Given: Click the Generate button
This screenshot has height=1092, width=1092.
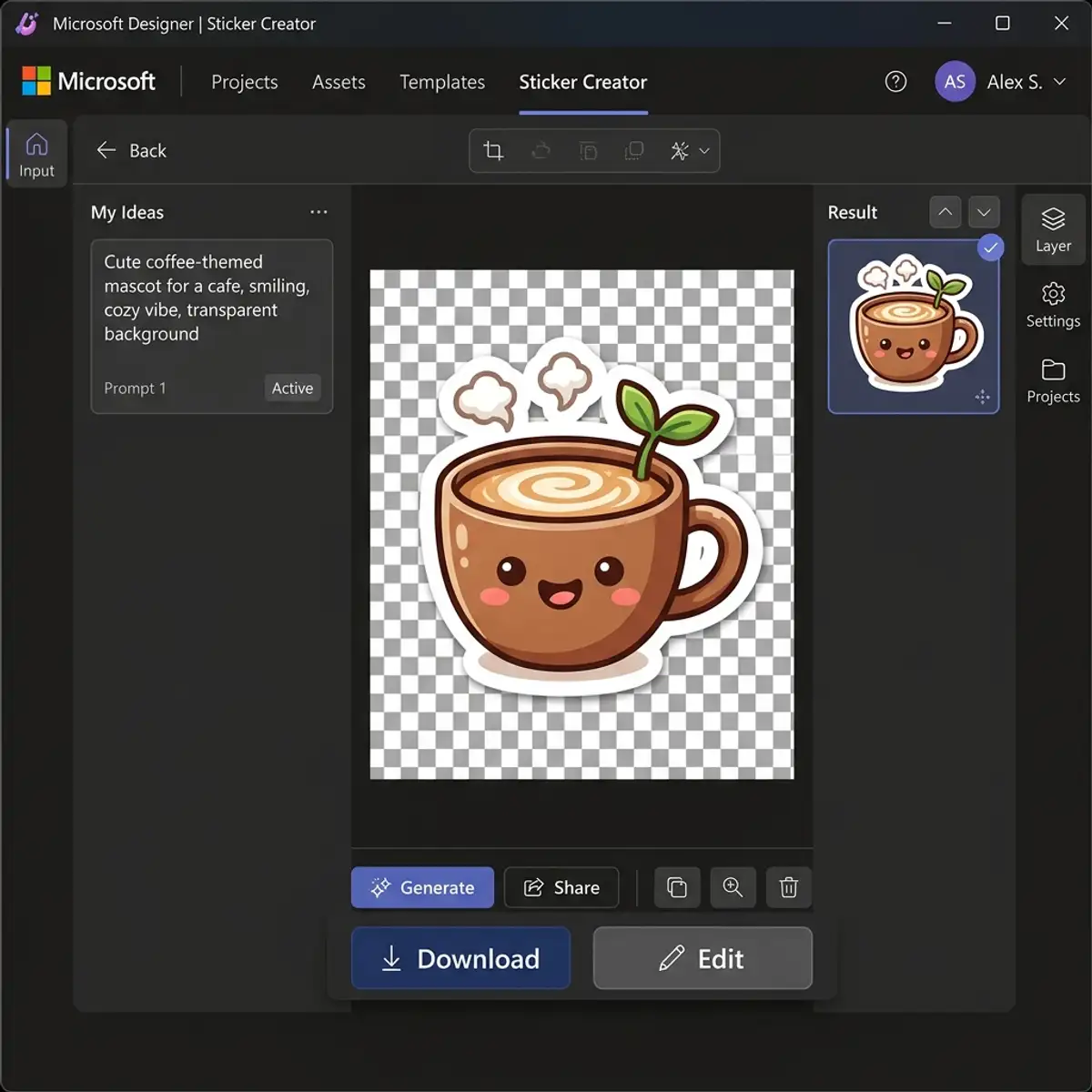Looking at the screenshot, I should pyautogui.click(x=422, y=887).
